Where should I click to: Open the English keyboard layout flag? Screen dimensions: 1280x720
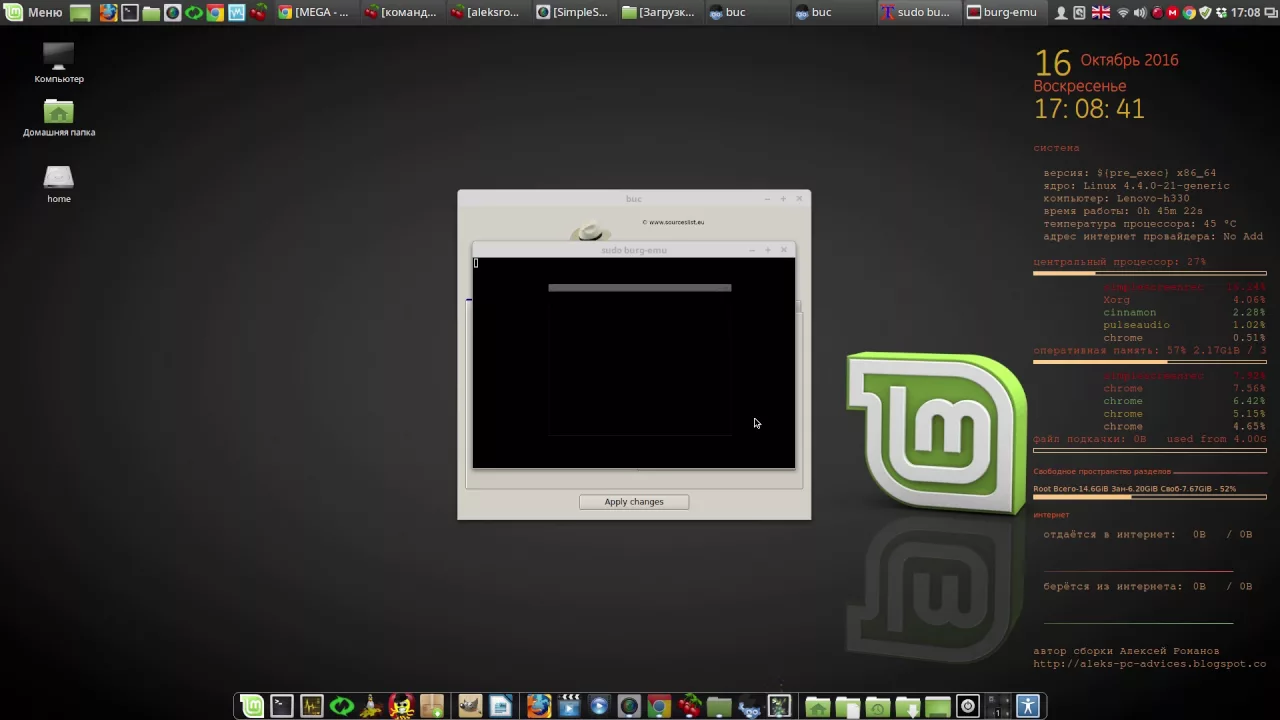1101,13
